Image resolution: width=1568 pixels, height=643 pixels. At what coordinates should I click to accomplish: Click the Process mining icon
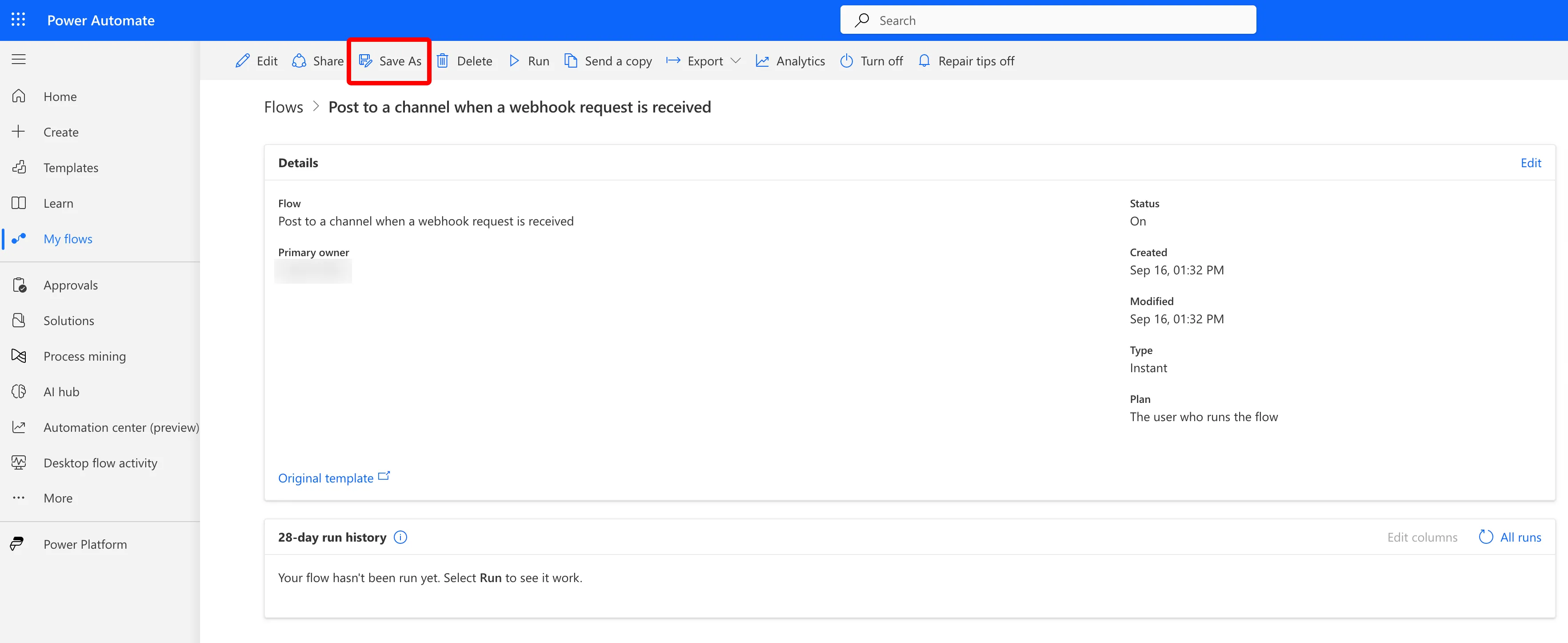pyautogui.click(x=19, y=356)
